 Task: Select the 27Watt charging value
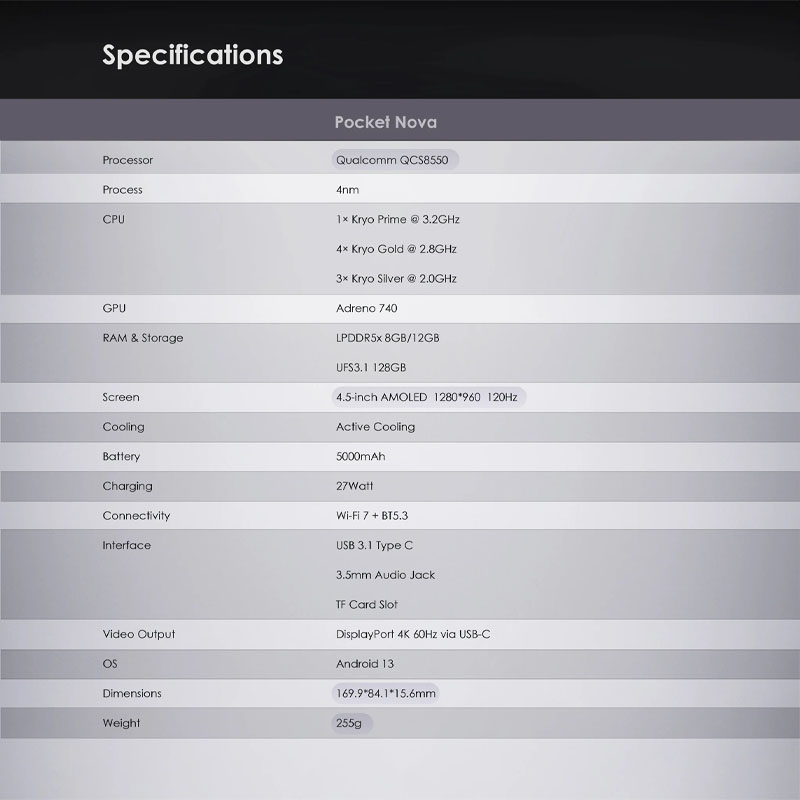tap(355, 486)
